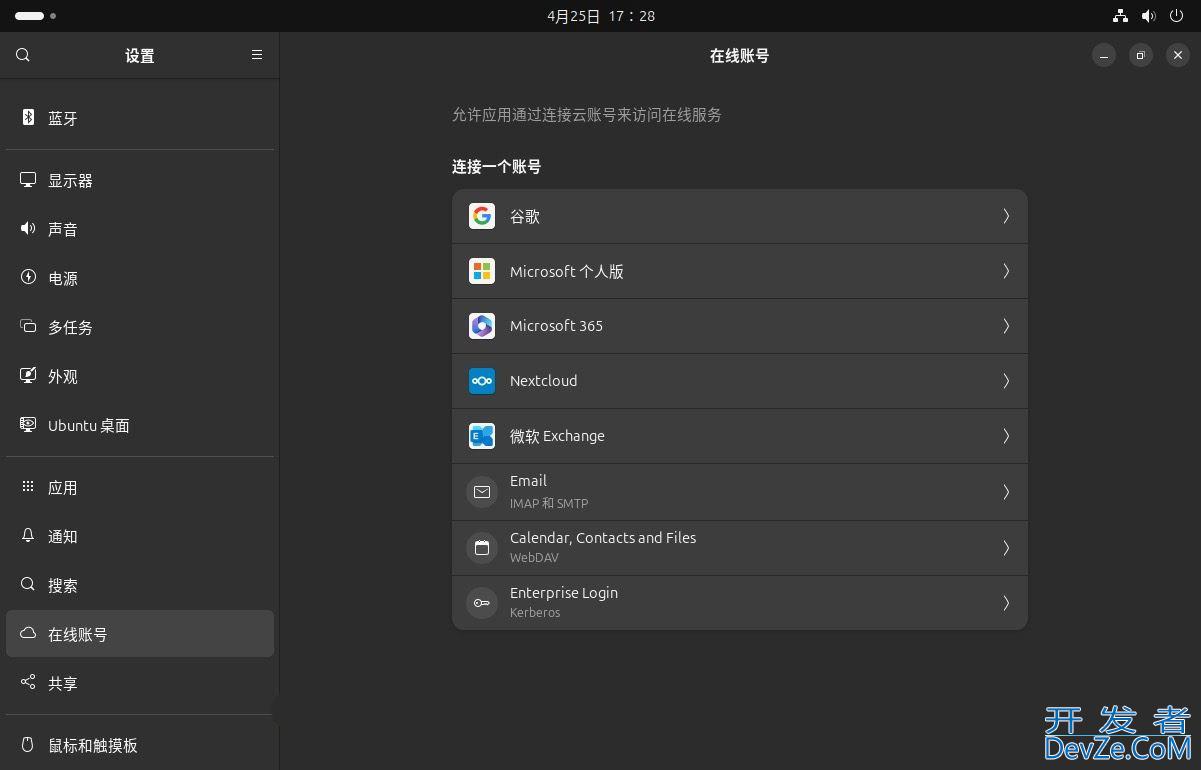
Task: Click the 显示器 monitor icon
Action: click(28, 180)
